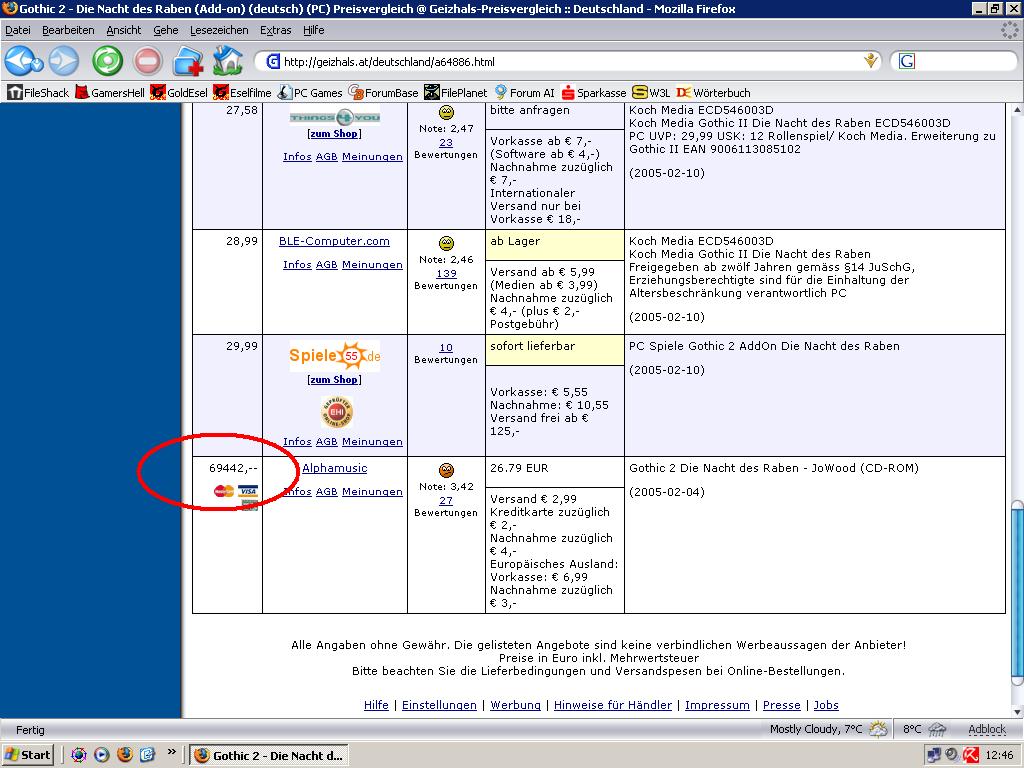Open the Jobs footer link
Image resolution: width=1024 pixels, height=768 pixels.
pos(826,705)
